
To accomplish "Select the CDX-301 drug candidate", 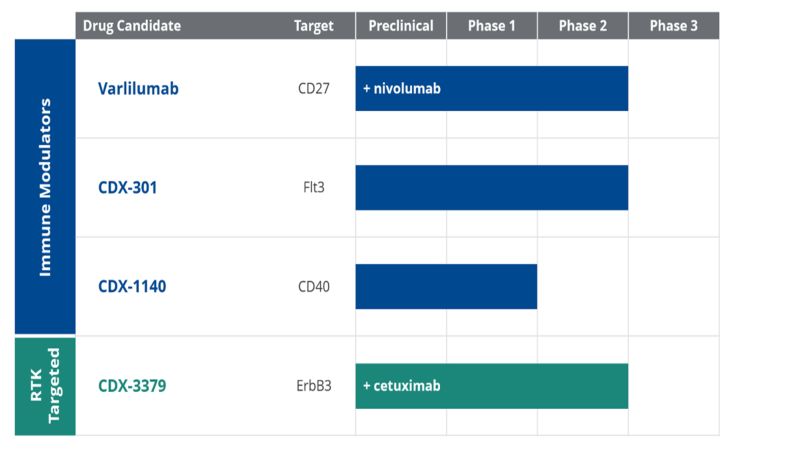I will (x=127, y=187).
